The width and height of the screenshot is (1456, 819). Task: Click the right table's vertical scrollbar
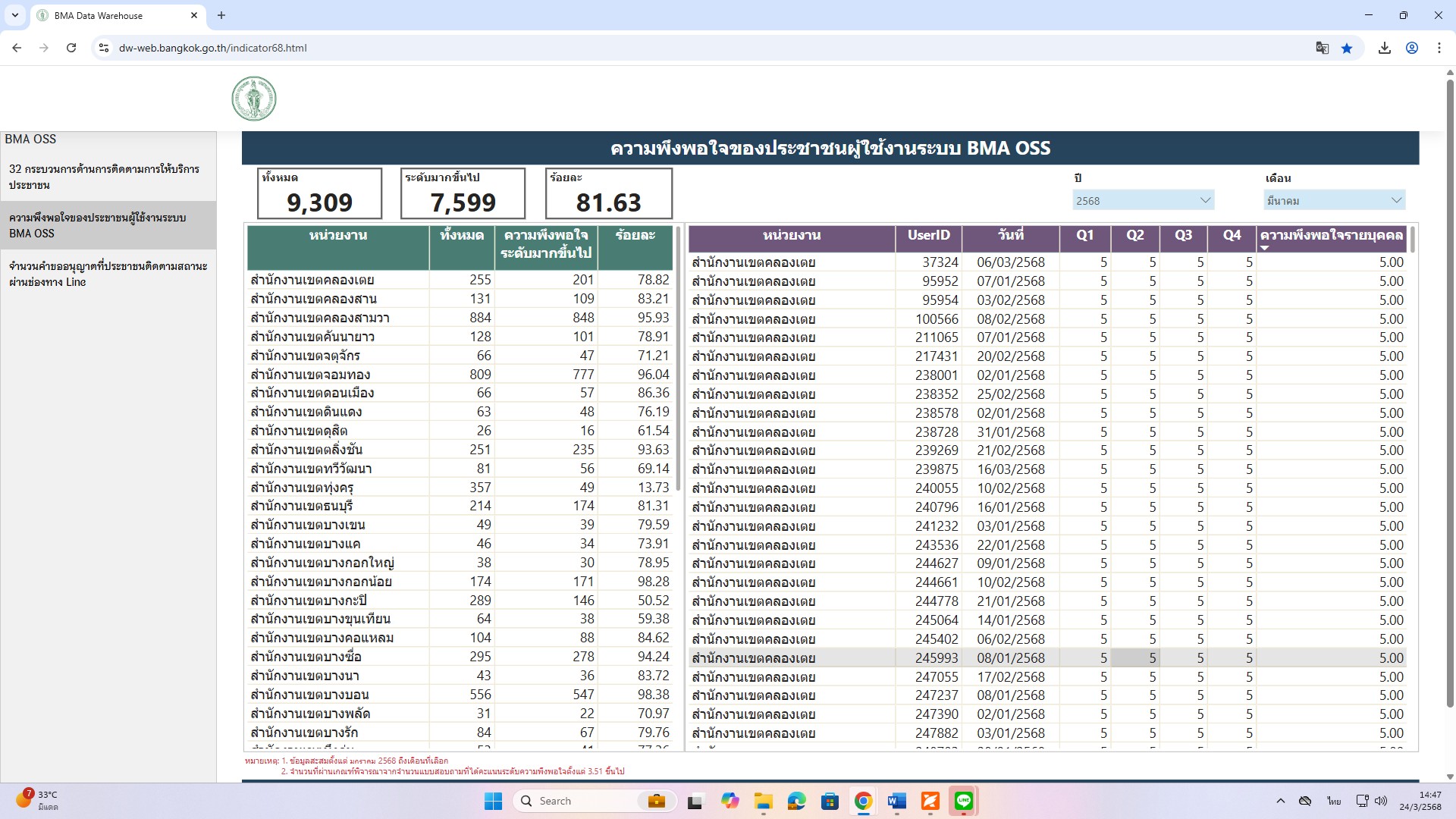tap(1412, 240)
